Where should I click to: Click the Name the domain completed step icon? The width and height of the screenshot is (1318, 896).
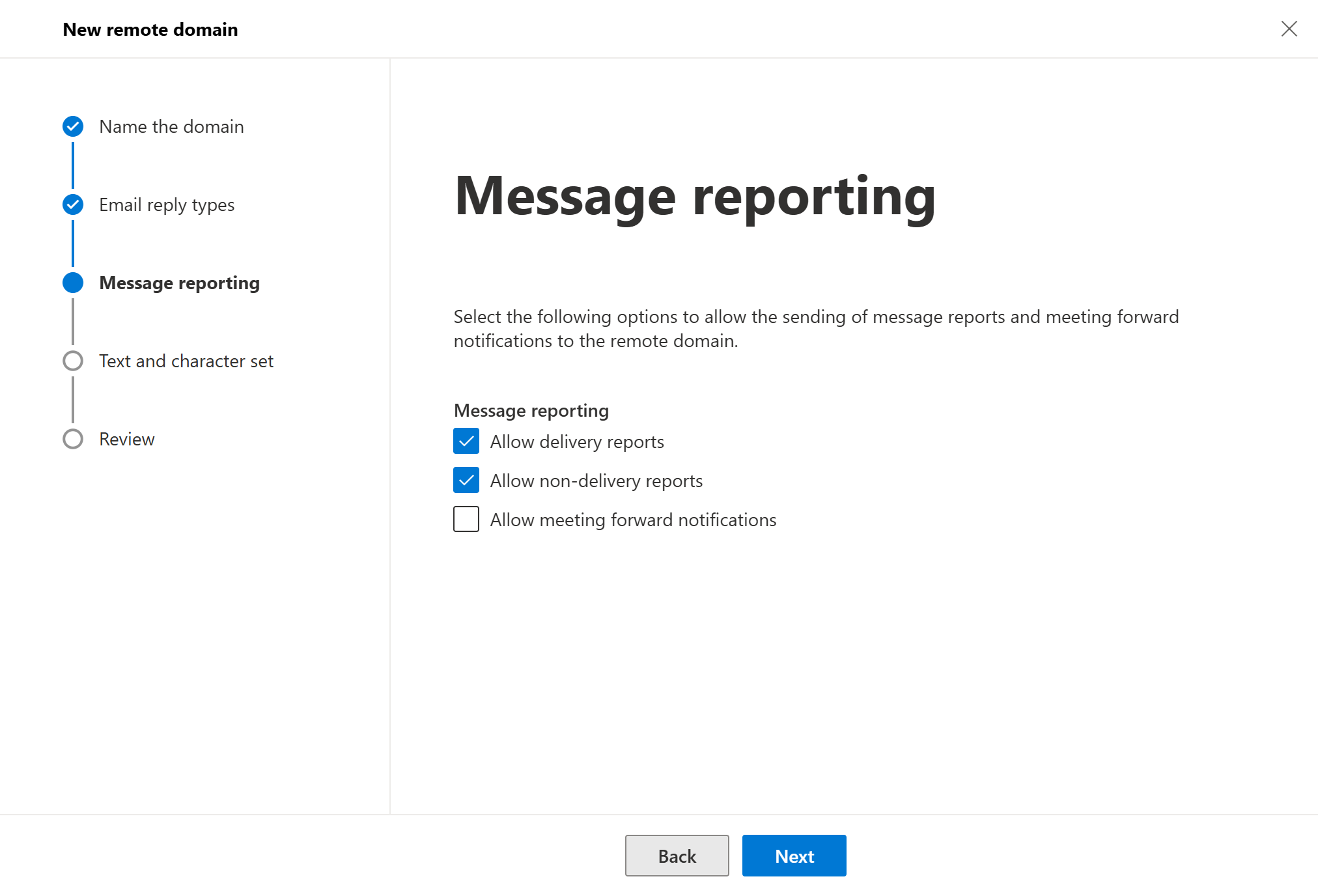[73, 126]
